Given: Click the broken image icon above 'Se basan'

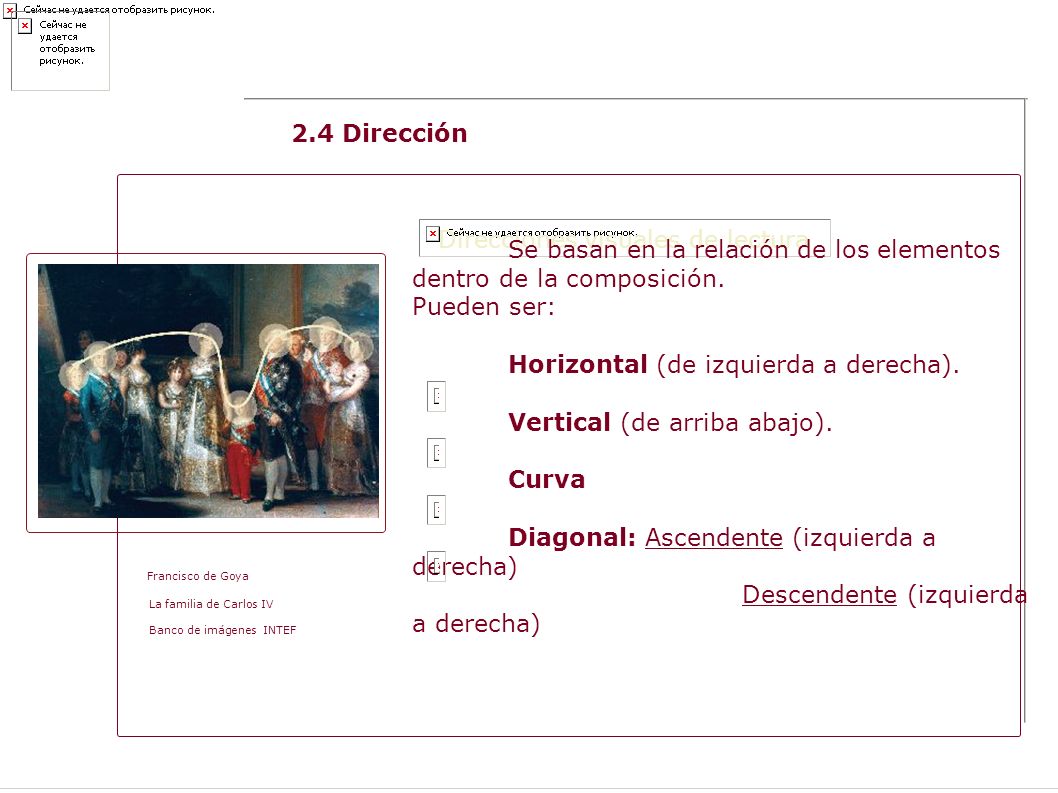Looking at the screenshot, I should (x=433, y=234).
